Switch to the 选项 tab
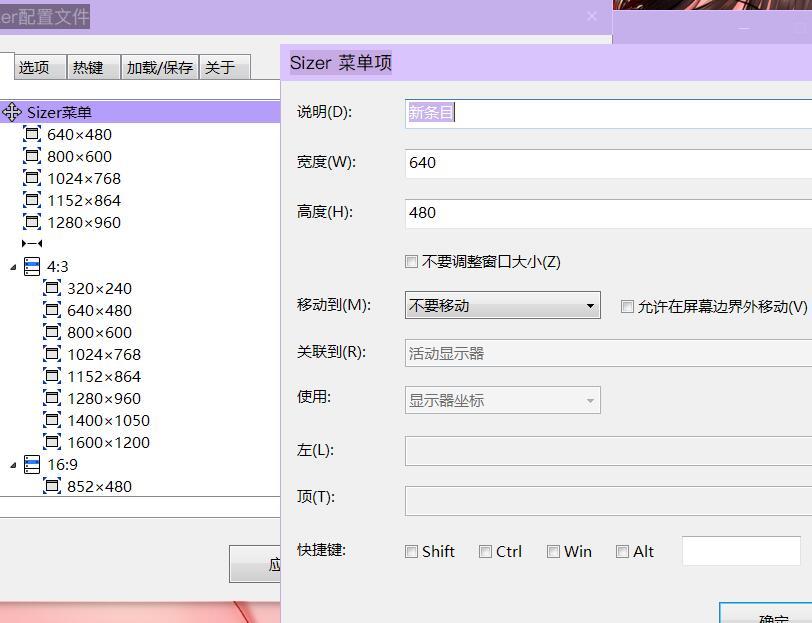This screenshot has height=623, width=812. (40, 67)
